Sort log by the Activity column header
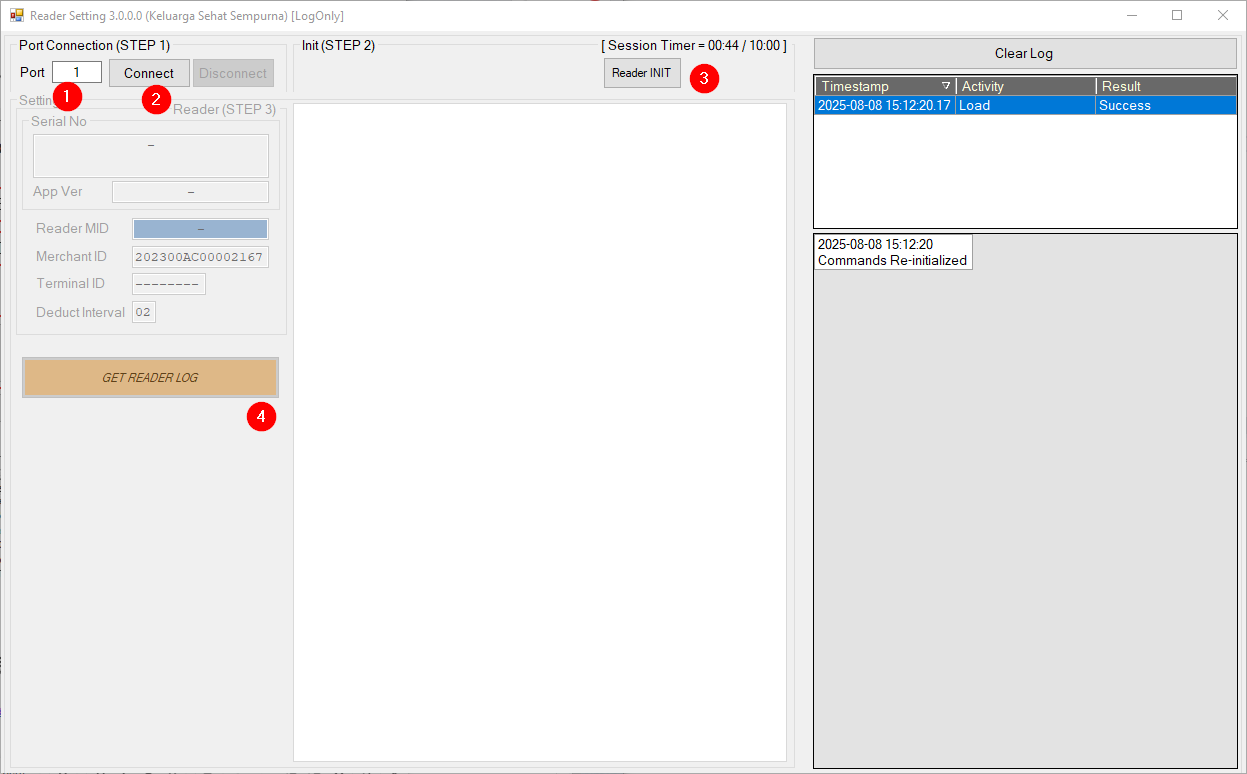This screenshot has height=774, width=1247. tap(1026, 86)
